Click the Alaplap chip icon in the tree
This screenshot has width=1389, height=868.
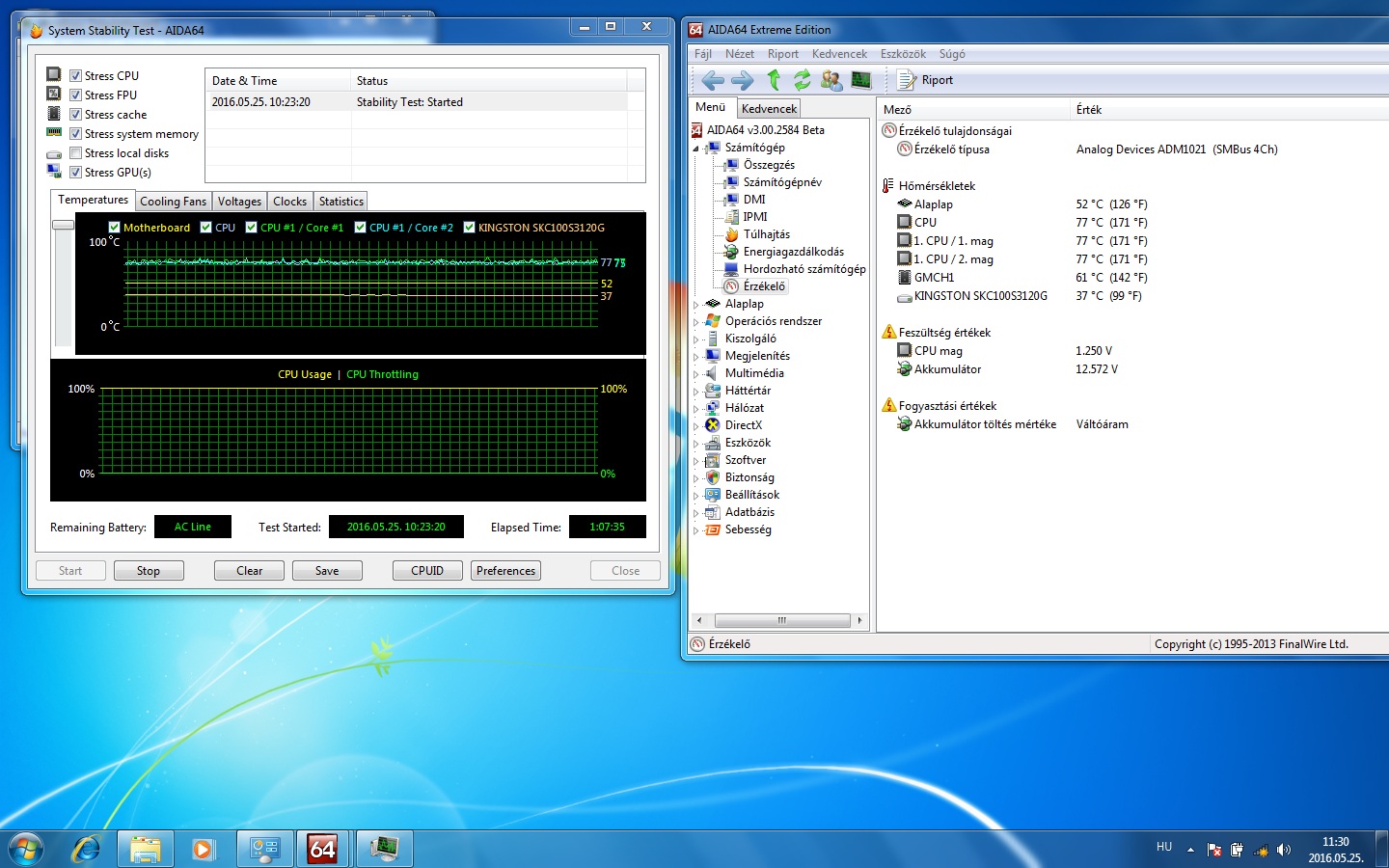(x=713, y=304)
